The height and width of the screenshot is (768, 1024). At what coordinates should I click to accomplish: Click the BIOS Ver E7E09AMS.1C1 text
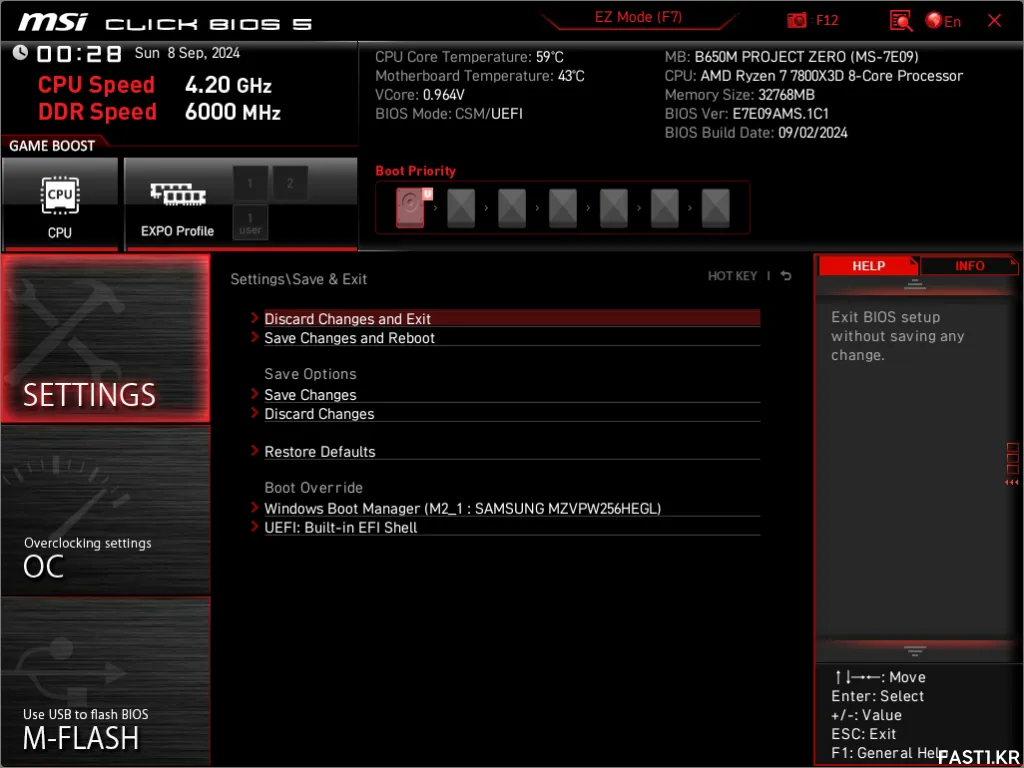click(746, 114)
